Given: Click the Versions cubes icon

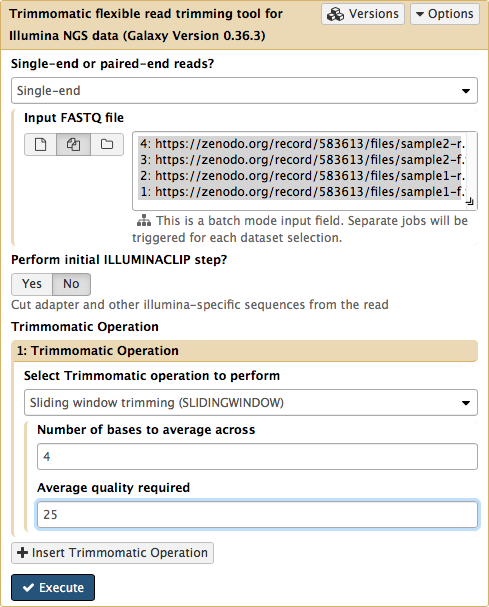Looking at the screenshot, I should pos(335,14).
